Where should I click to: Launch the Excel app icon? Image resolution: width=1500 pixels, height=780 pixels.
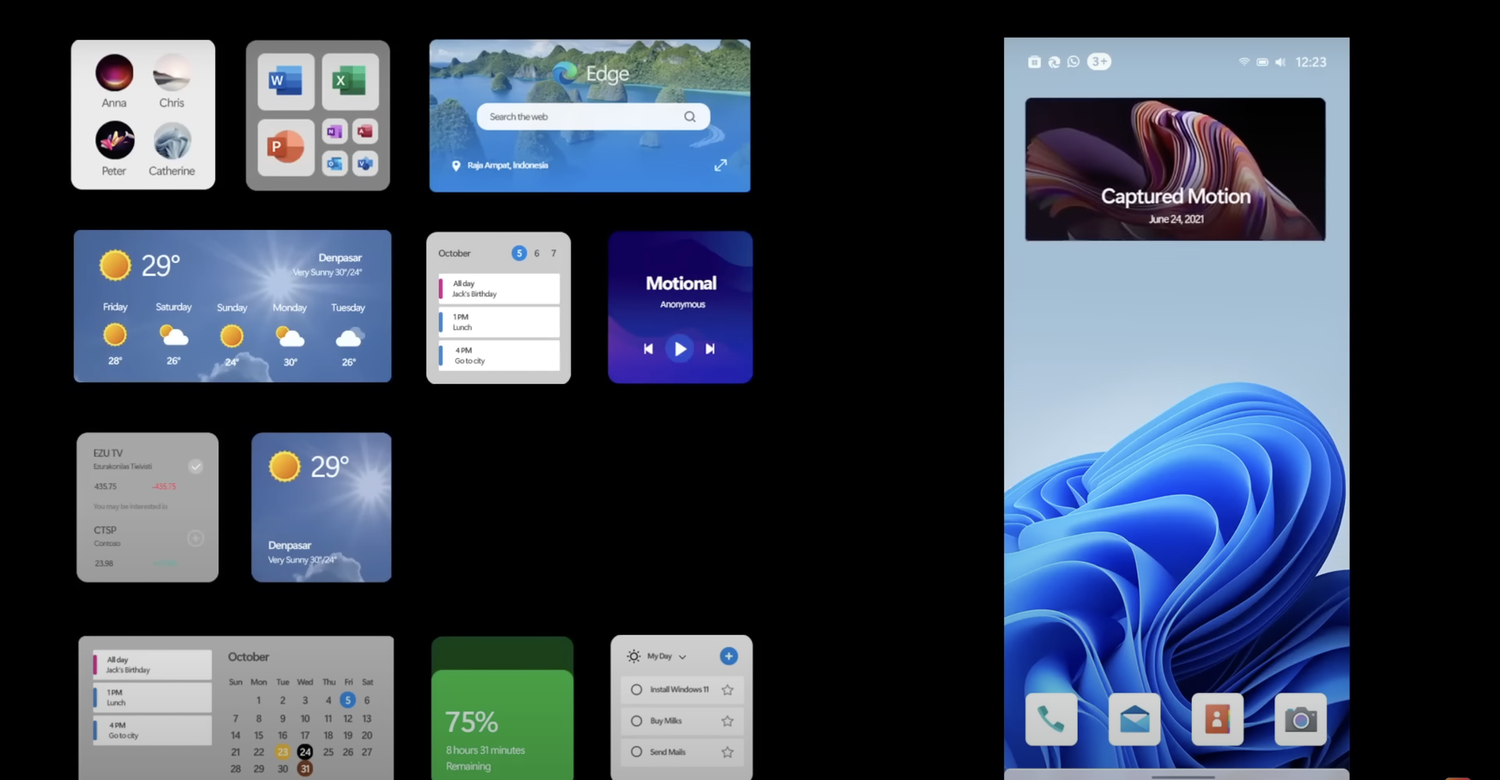pos(350,81)
